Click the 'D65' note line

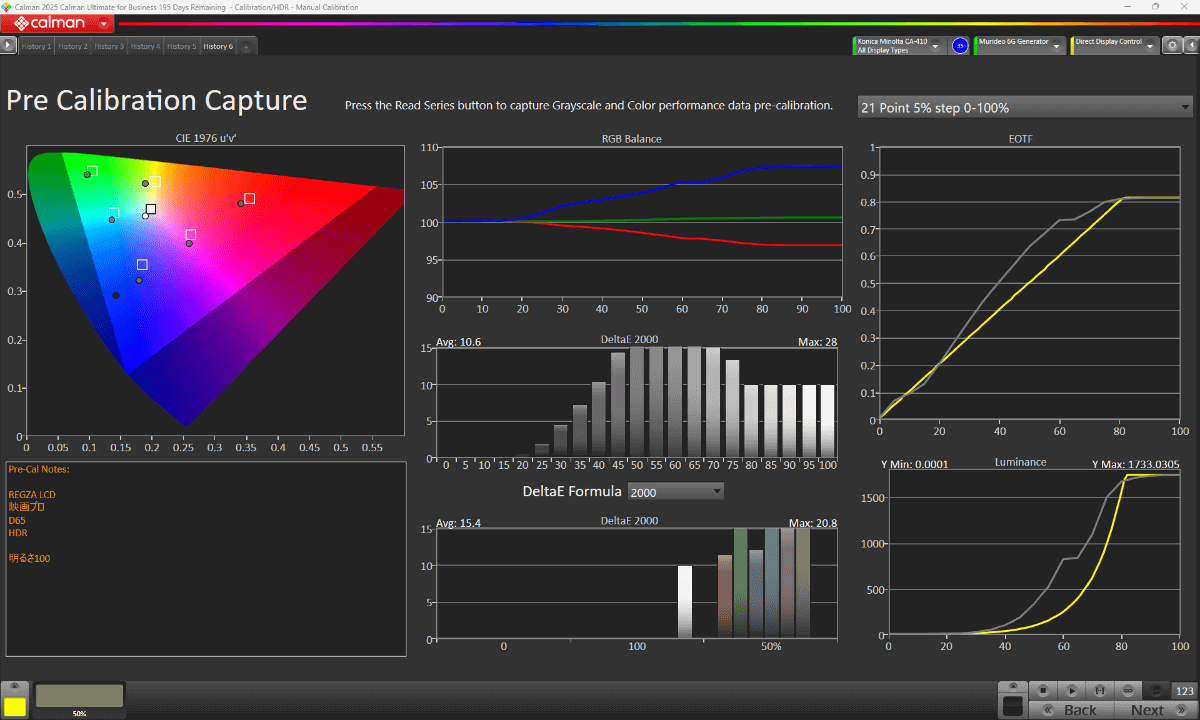pyautogui.click(x=17, y=520)
